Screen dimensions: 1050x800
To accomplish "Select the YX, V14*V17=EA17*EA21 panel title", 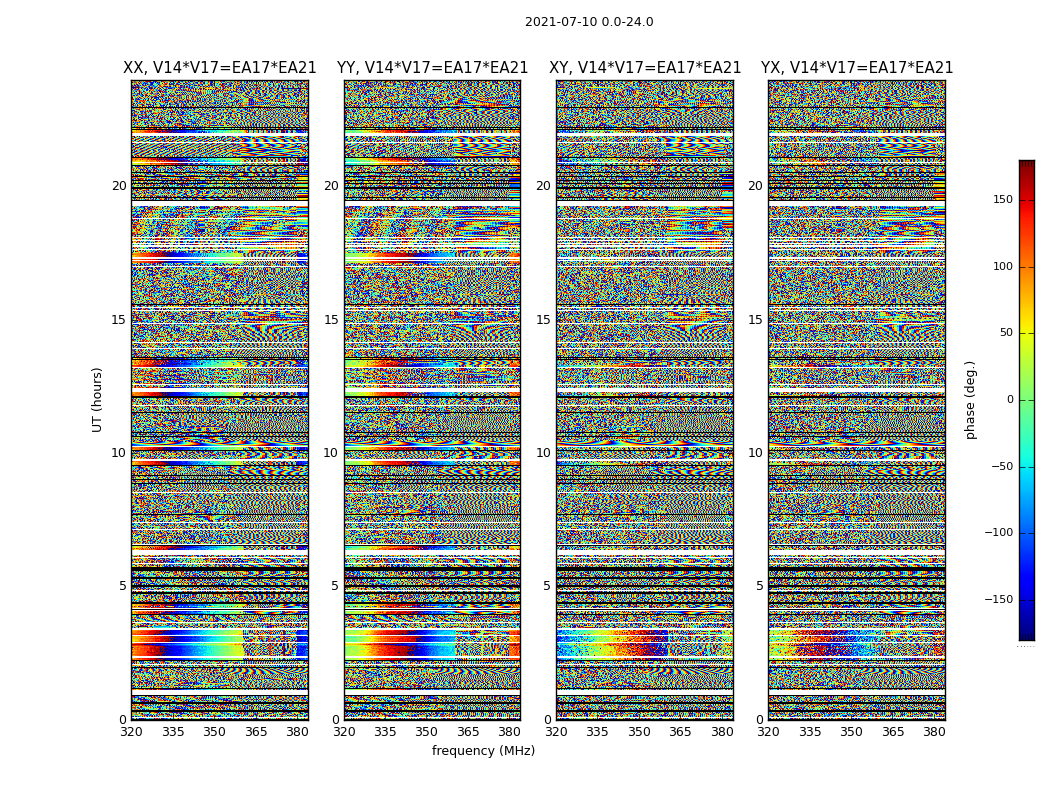I will click(856, 68).
